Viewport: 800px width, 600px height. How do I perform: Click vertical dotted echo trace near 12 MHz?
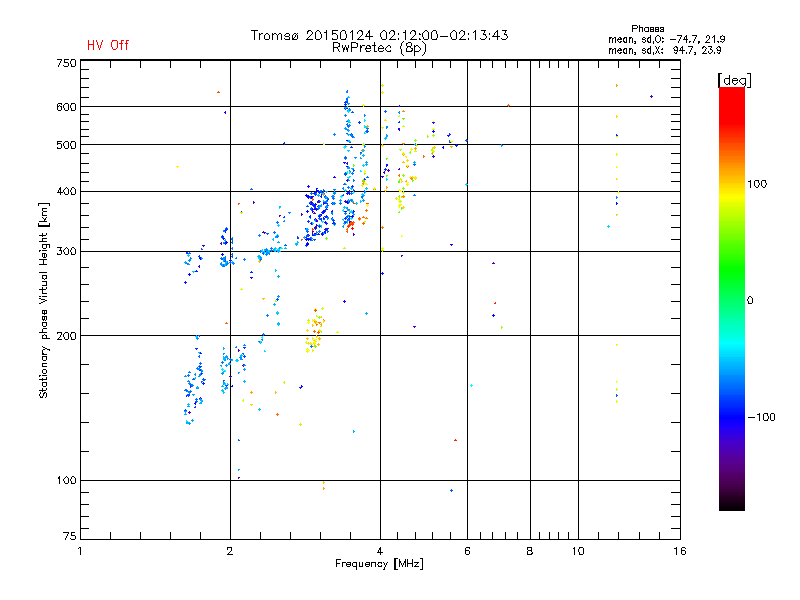(x=617, y=200)
